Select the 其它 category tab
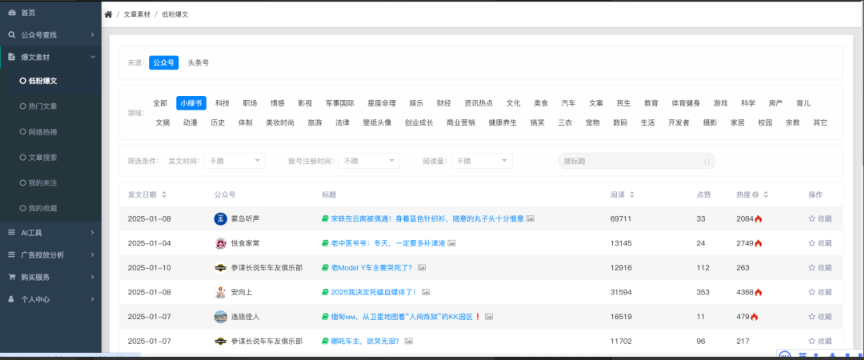This screenshot has height=360, width=864. point(820,123)
